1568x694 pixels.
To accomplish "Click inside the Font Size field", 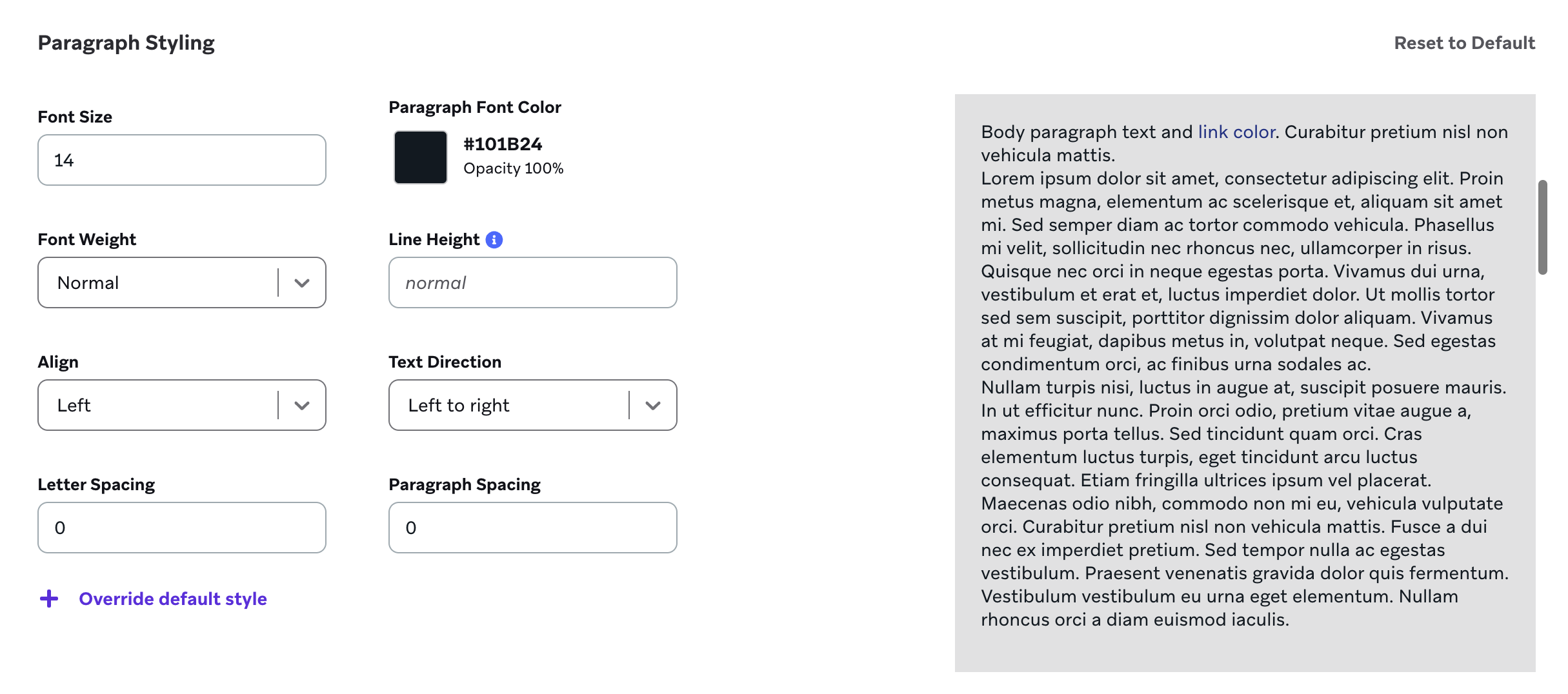I will pos(181,159).
